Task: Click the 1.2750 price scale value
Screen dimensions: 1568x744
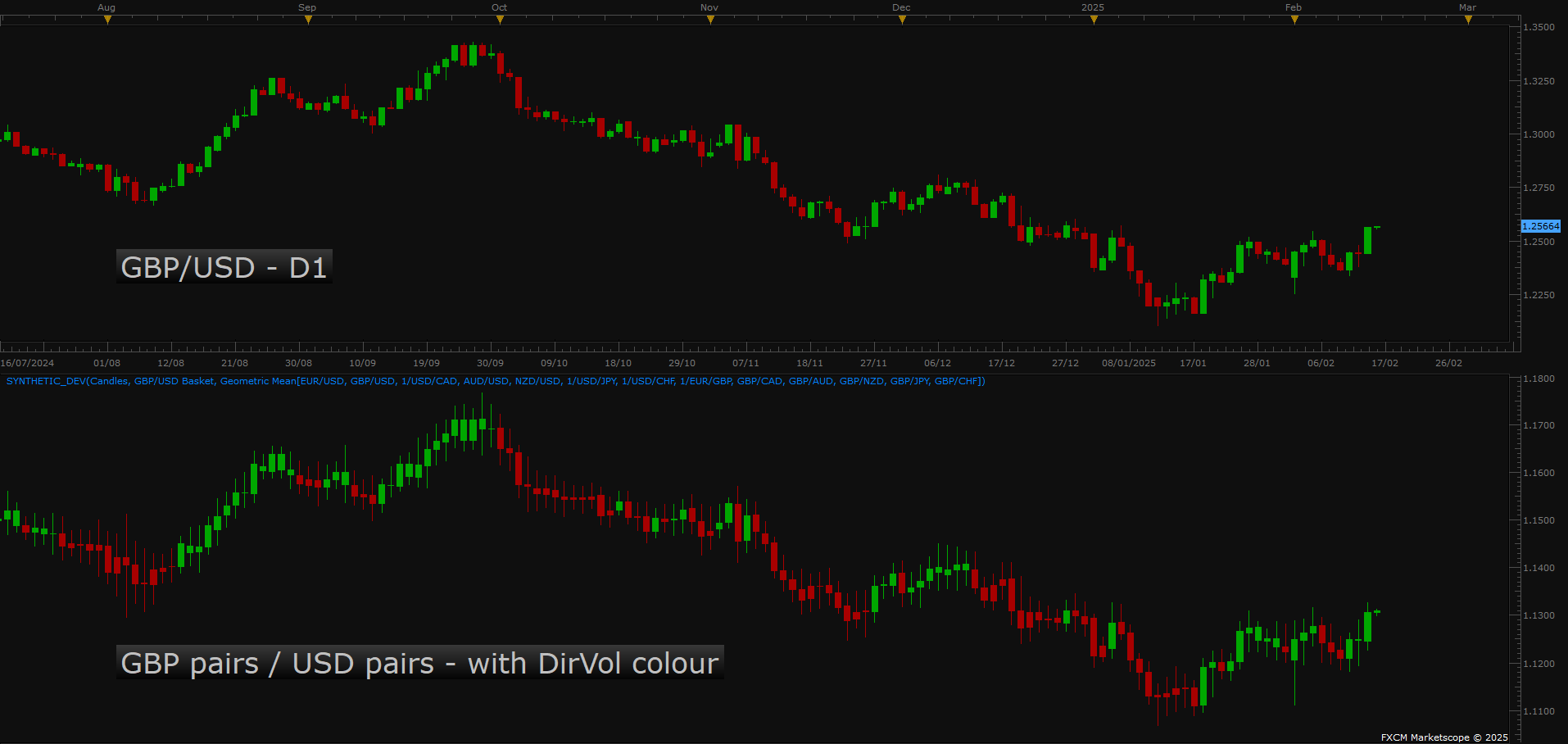Action: coord(1539,188)
